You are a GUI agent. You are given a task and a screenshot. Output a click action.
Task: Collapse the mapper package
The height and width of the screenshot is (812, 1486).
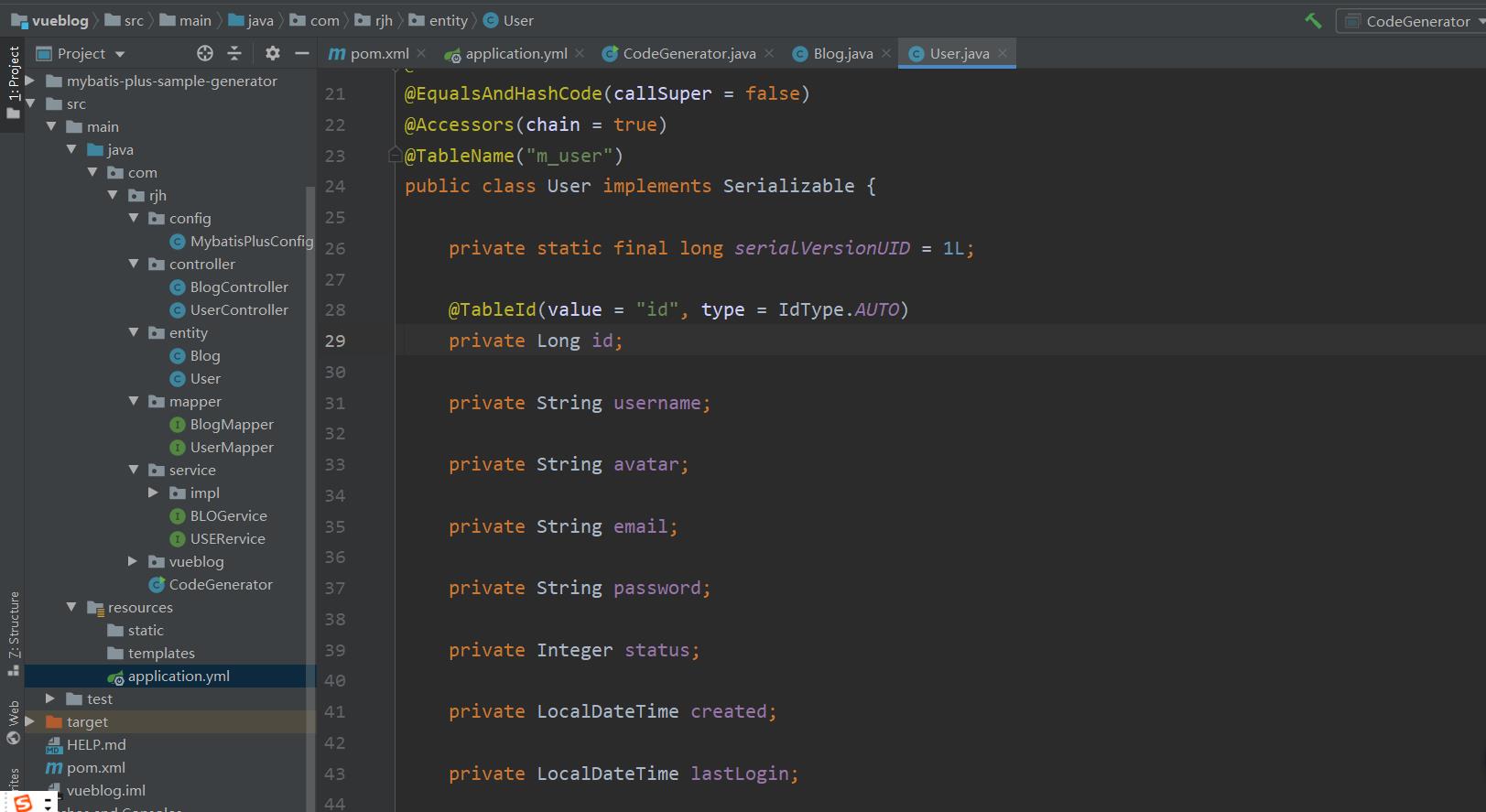pyautogui.click(x=134, y=401)
